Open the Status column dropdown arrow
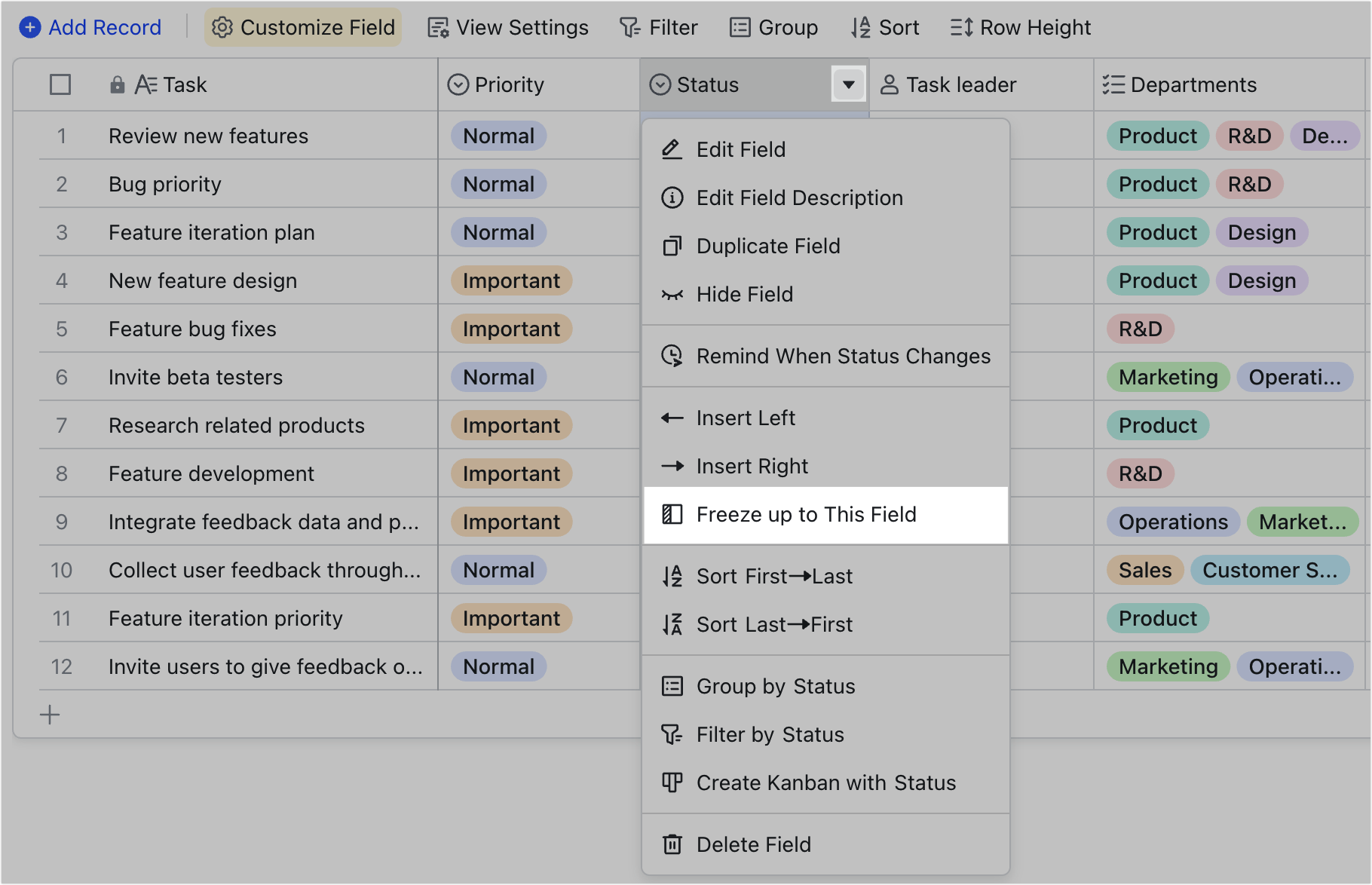This screenshot has height=885, width=1372. pyautogui.click(x=848, y=84)
